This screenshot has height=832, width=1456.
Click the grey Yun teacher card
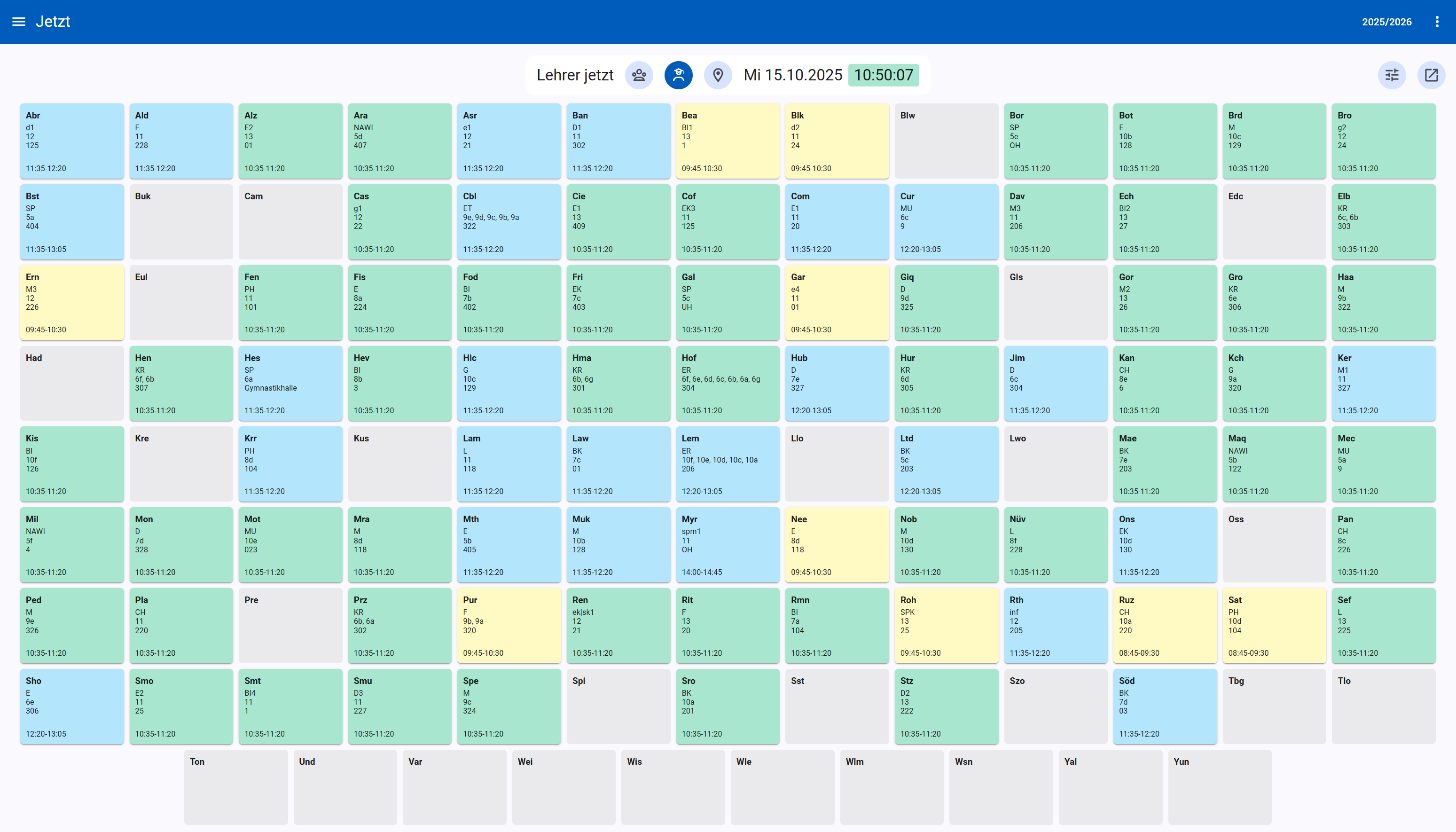[x=1219, y=787]
